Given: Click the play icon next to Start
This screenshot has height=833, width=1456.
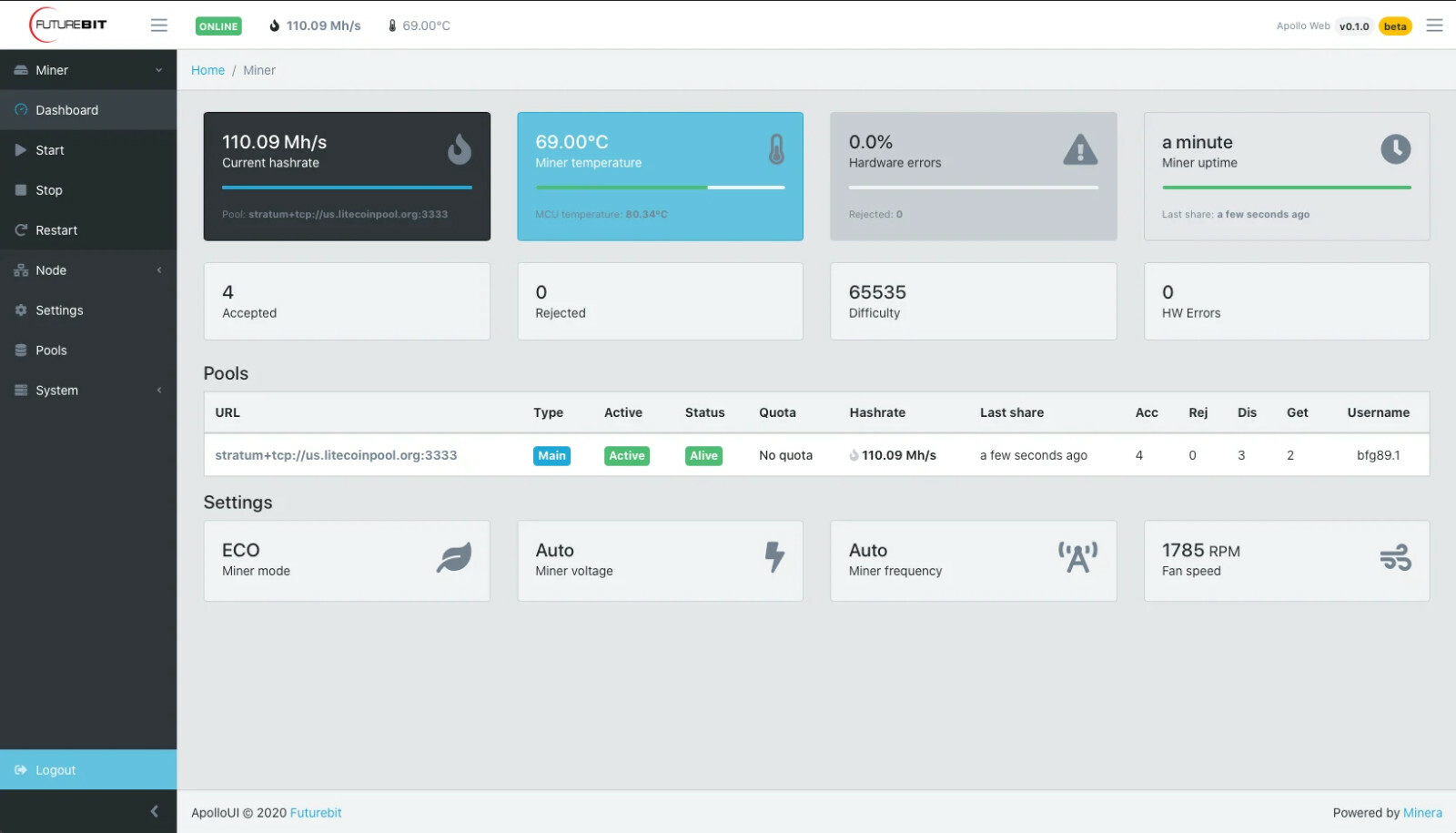Looking at the screenshot, I should pyautogui.click(x=21, y=150).
